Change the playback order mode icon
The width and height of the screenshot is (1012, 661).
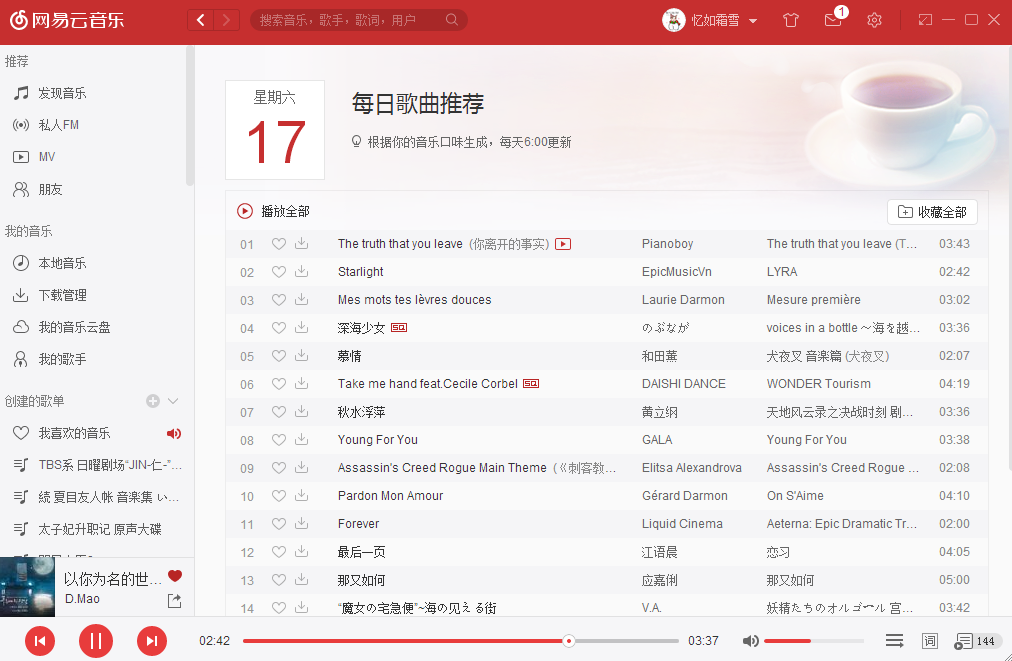pyautogui.click(x=895, y=640)
